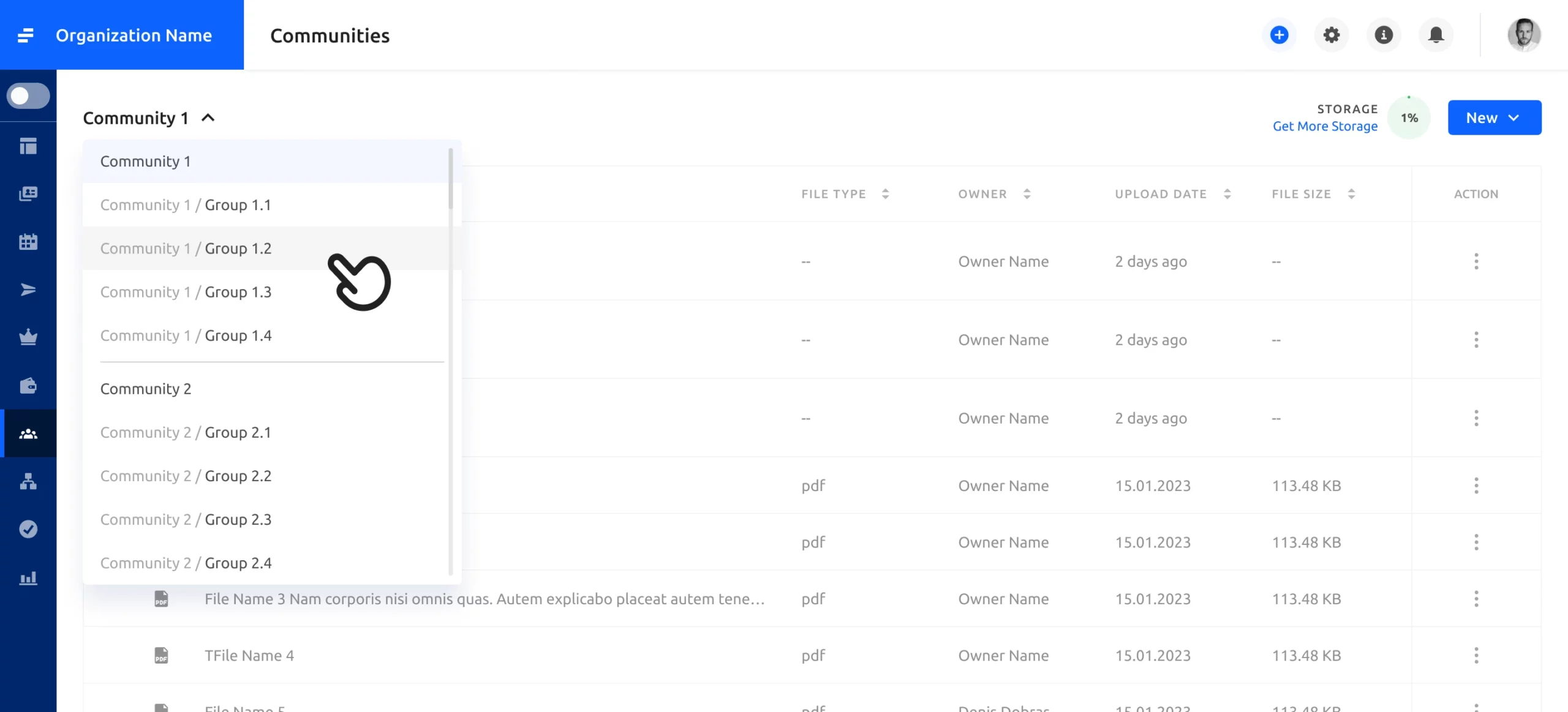Click PDF icon of TFile Name 4
Screen dimensions: 1568x712
(x=161, y=656)
